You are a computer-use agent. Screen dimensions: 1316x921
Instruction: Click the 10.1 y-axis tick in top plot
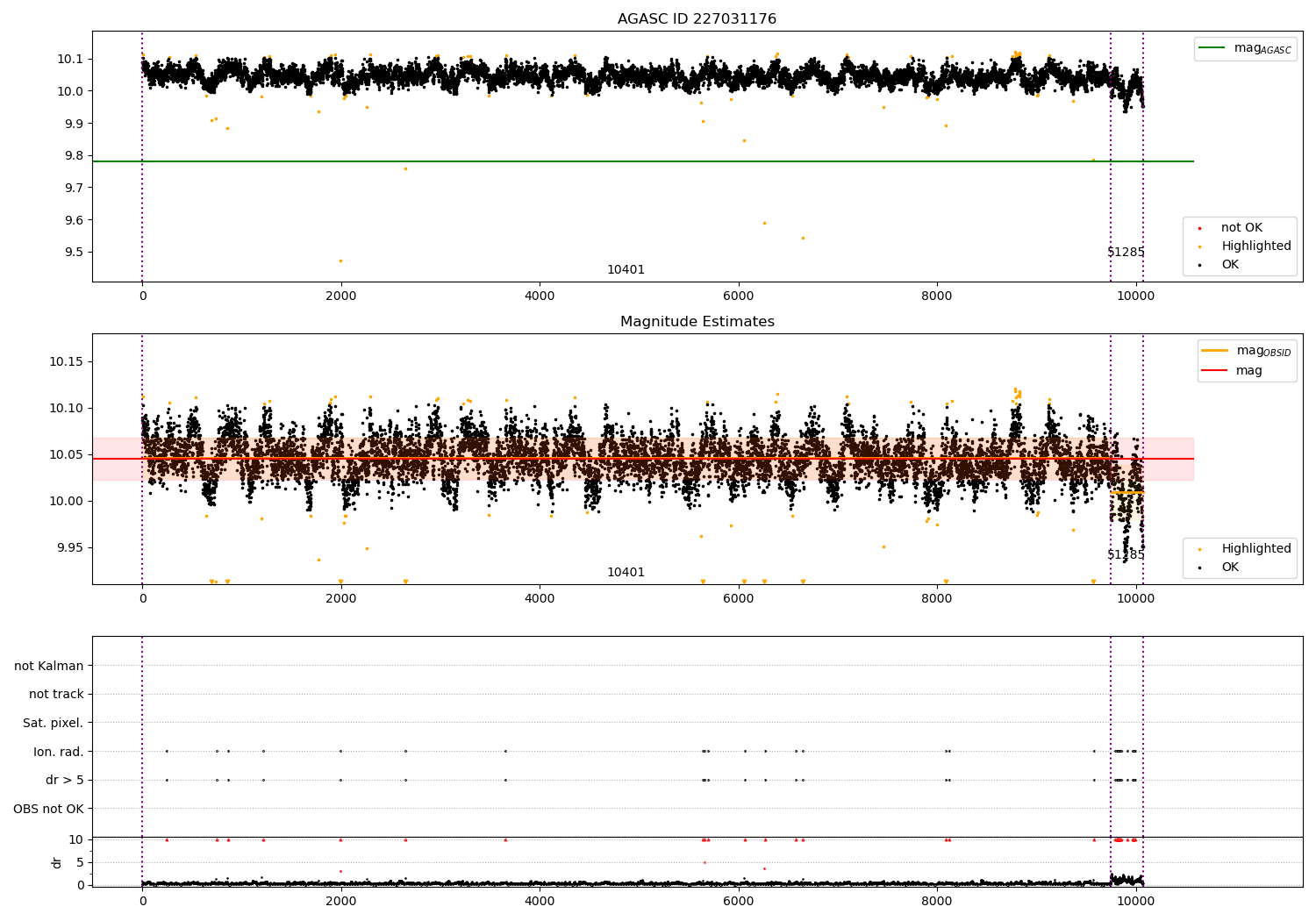pyautogui.click(x=71, y=60)
